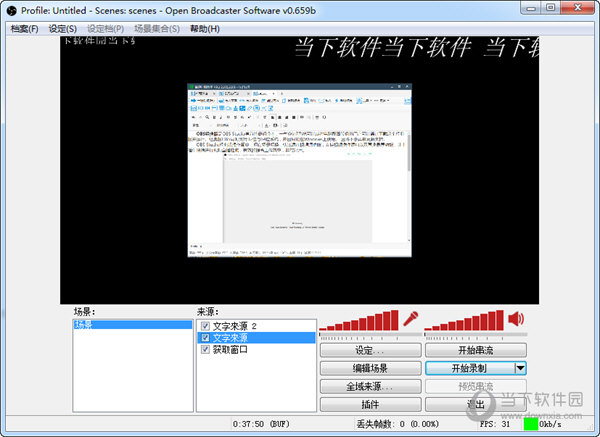Uncheck the 文字來源 source checkbox

pos(205,338)
